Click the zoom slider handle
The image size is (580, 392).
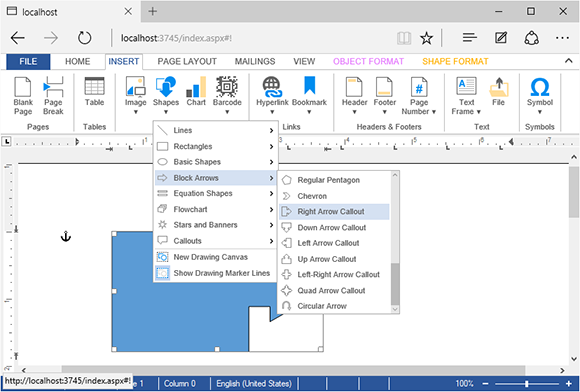coord(526,383)
